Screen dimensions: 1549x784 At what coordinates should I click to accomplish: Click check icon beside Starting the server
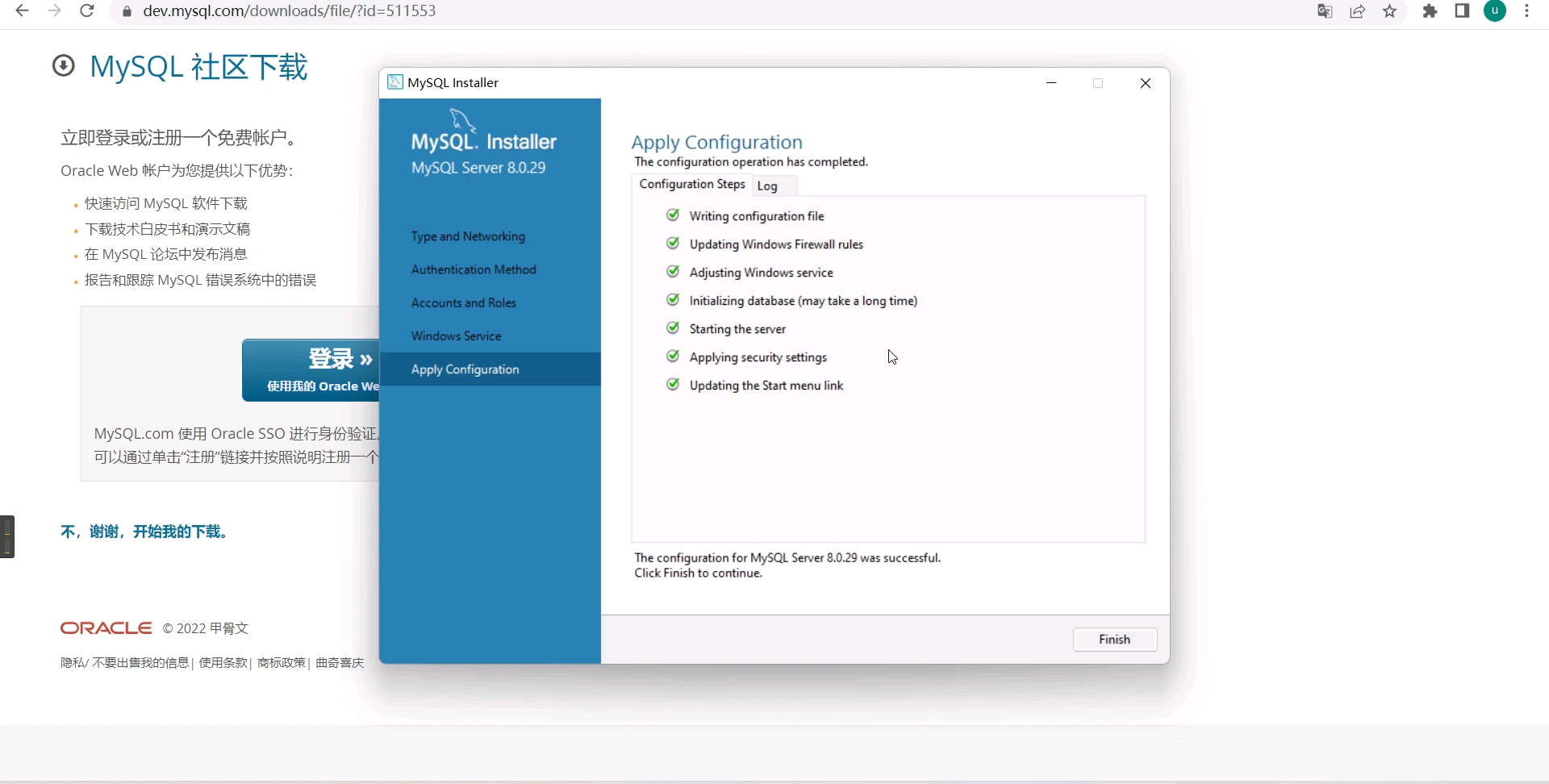coord(673,328)
